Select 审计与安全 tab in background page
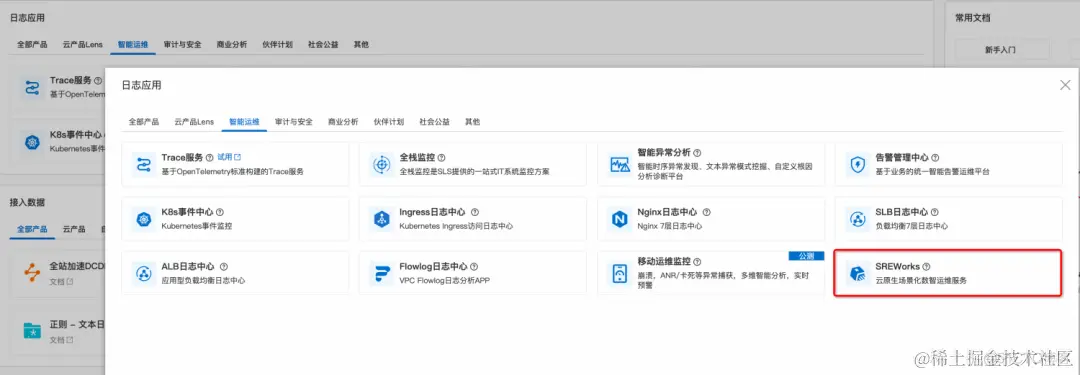The width and height of the screenshot is (1080, 375). [x=183, y=44]
